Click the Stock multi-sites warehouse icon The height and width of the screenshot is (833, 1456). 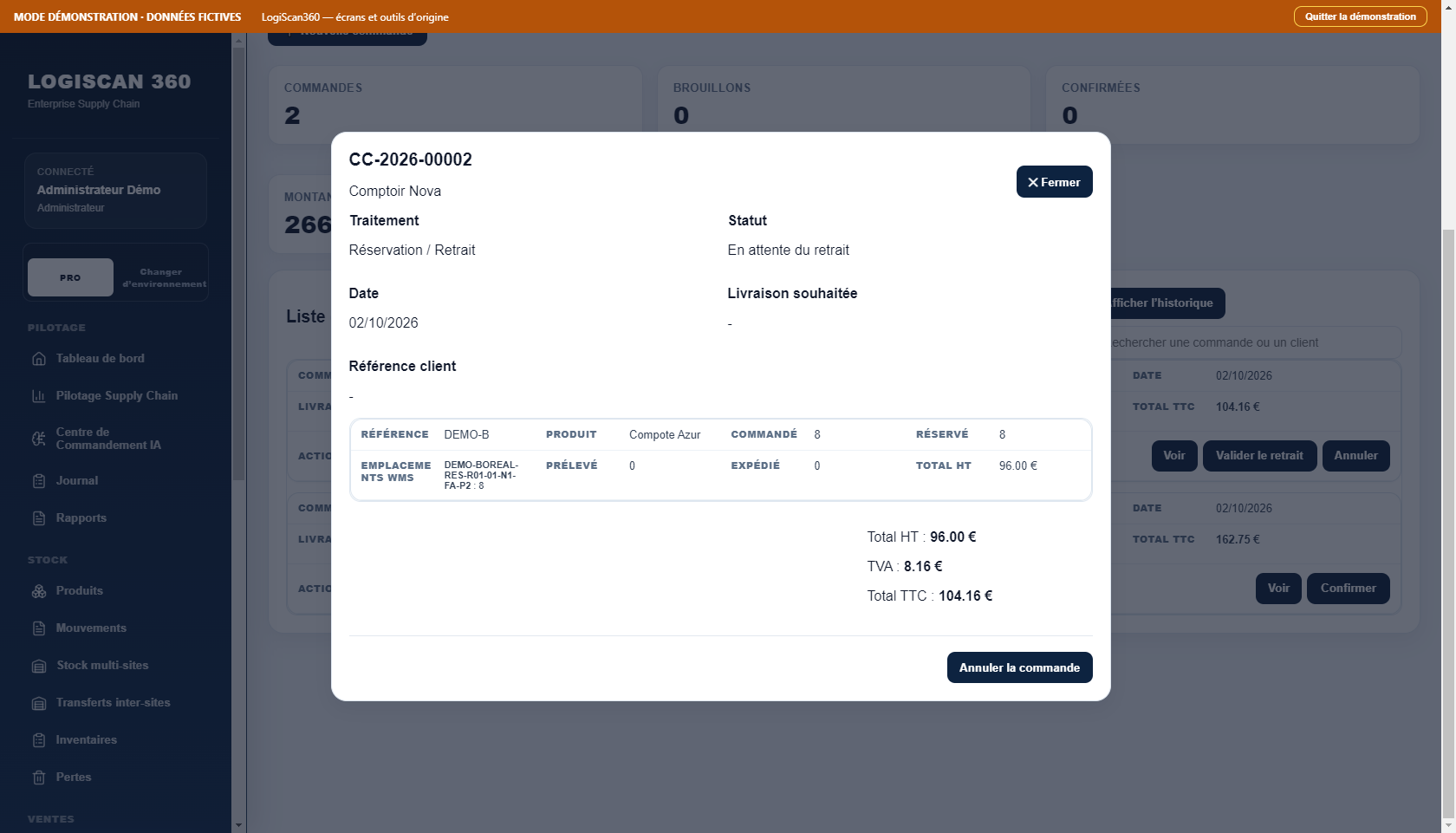(39, 666)
